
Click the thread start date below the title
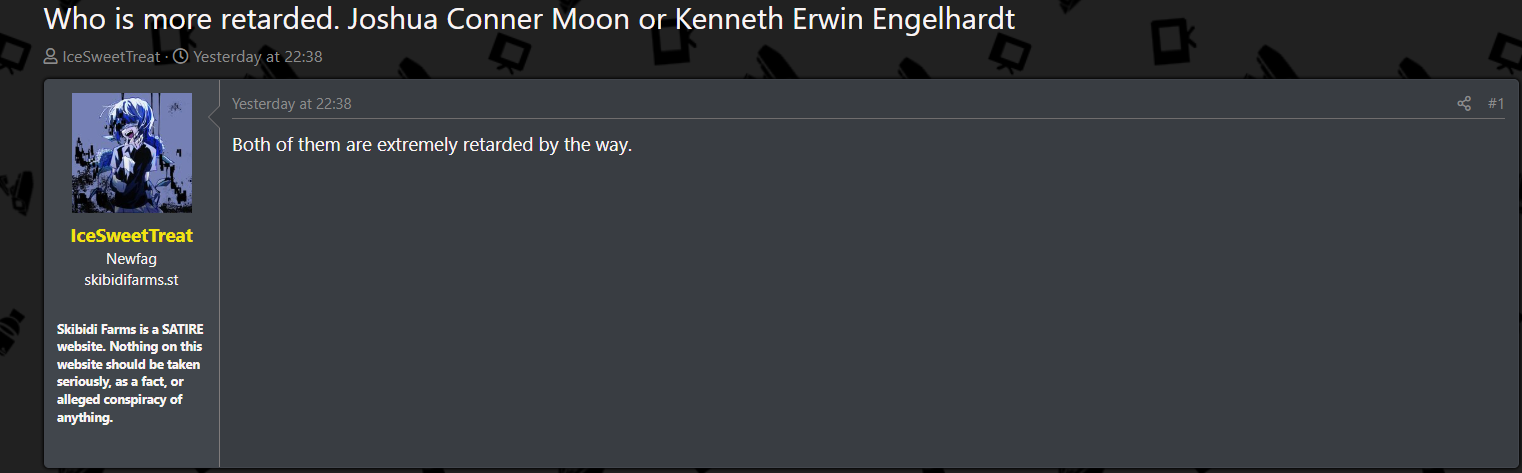coord(257,57)
